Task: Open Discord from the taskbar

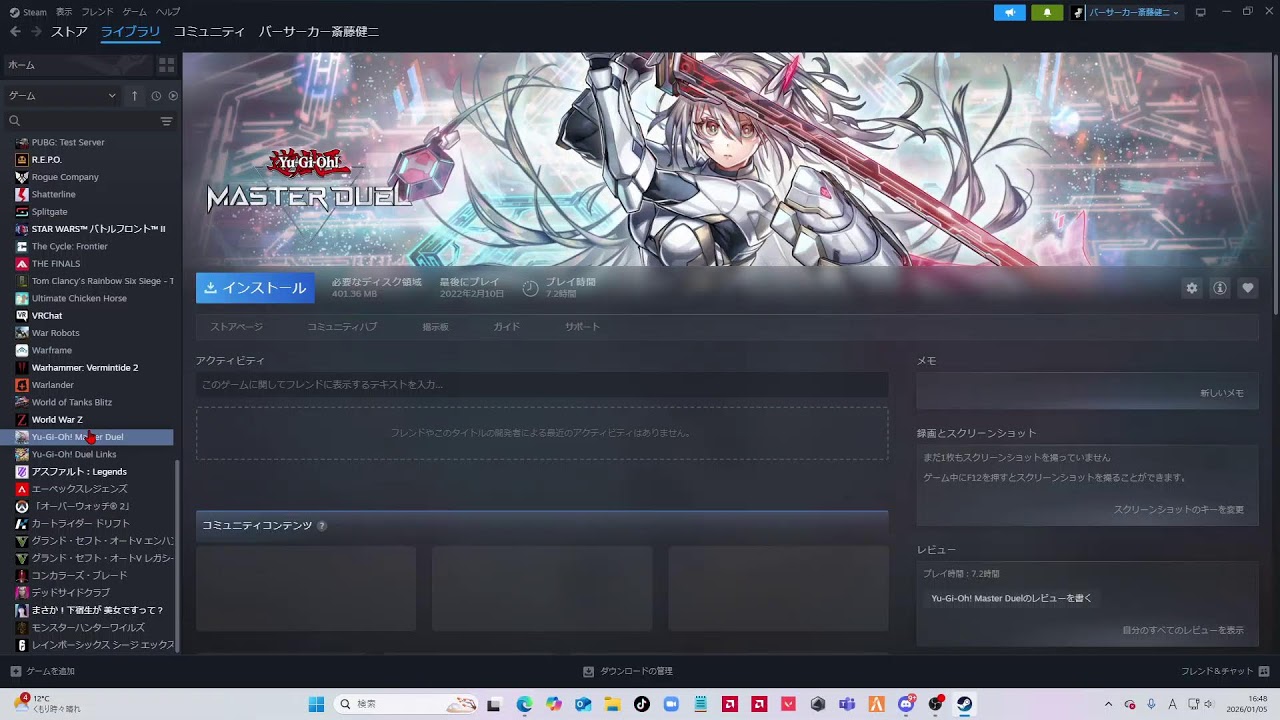Action: coord(906,704)
